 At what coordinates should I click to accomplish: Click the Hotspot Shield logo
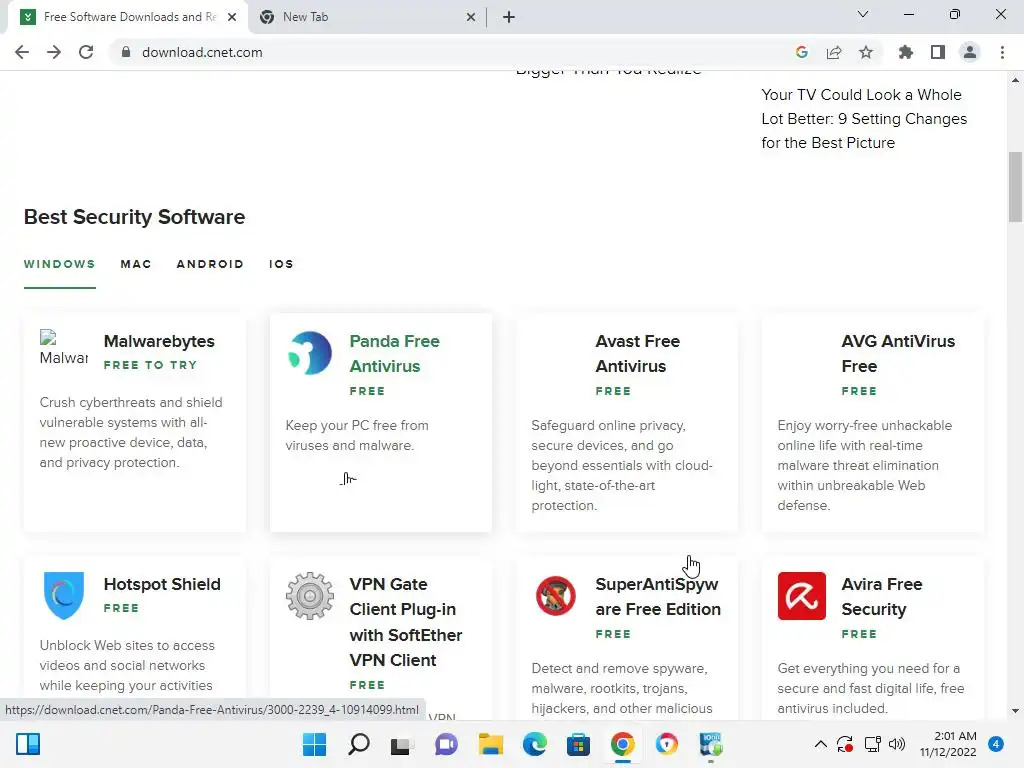(x=63, y=596)
